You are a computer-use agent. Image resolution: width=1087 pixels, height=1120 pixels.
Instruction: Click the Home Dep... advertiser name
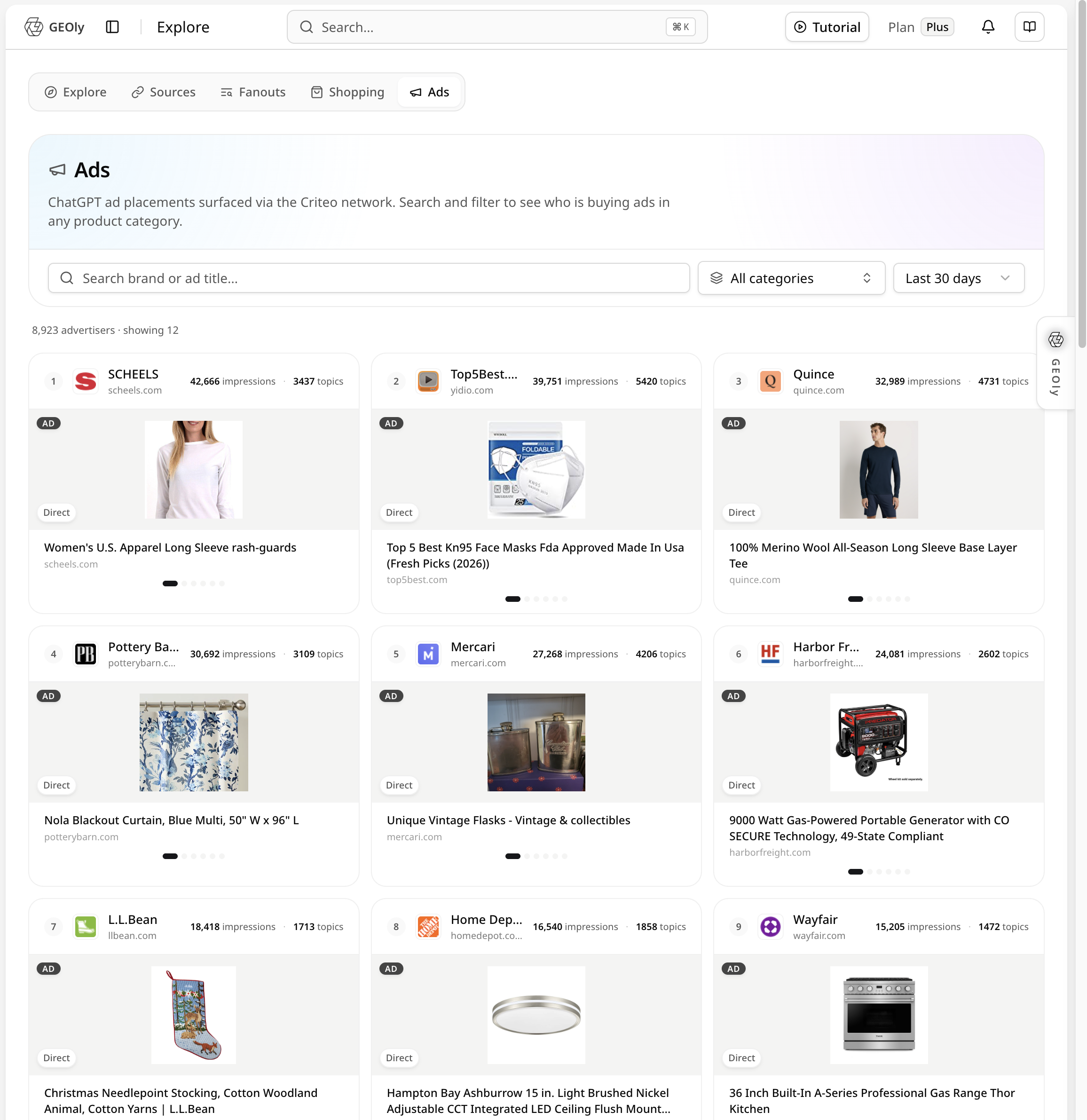pyautogui.click(x=486, y=919)
